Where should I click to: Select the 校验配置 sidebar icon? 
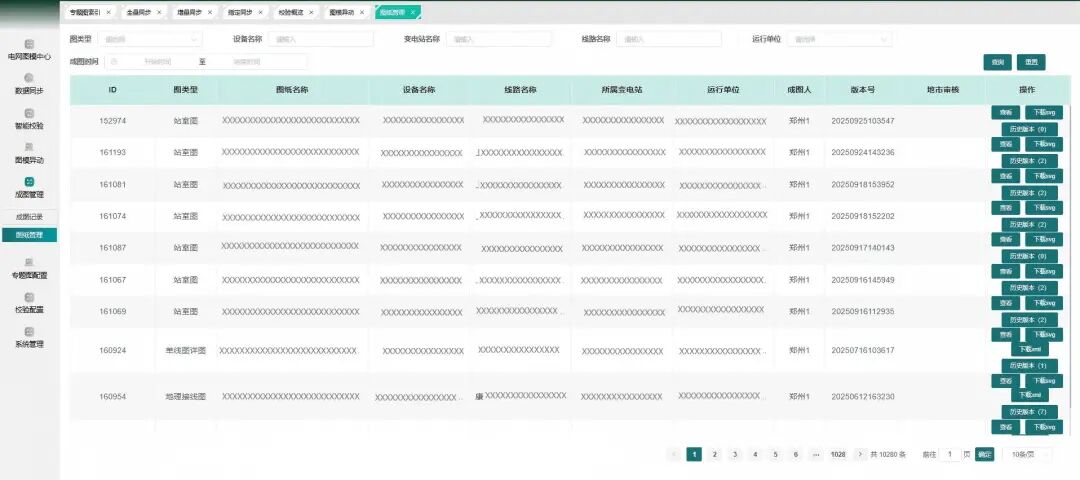click(x=29, y=297)
